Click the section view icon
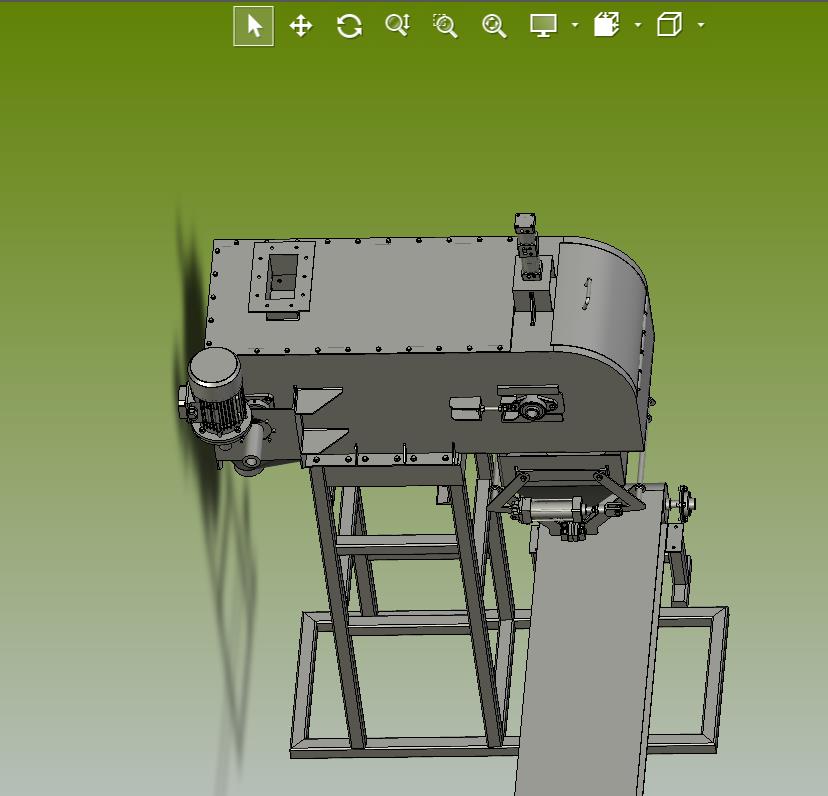The width and height of the screenshot is (828, 796). (607, 25)
